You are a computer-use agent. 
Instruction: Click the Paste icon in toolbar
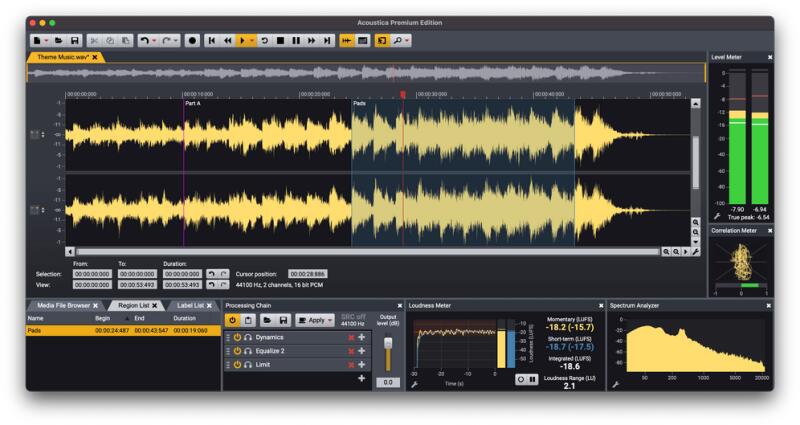126,40
